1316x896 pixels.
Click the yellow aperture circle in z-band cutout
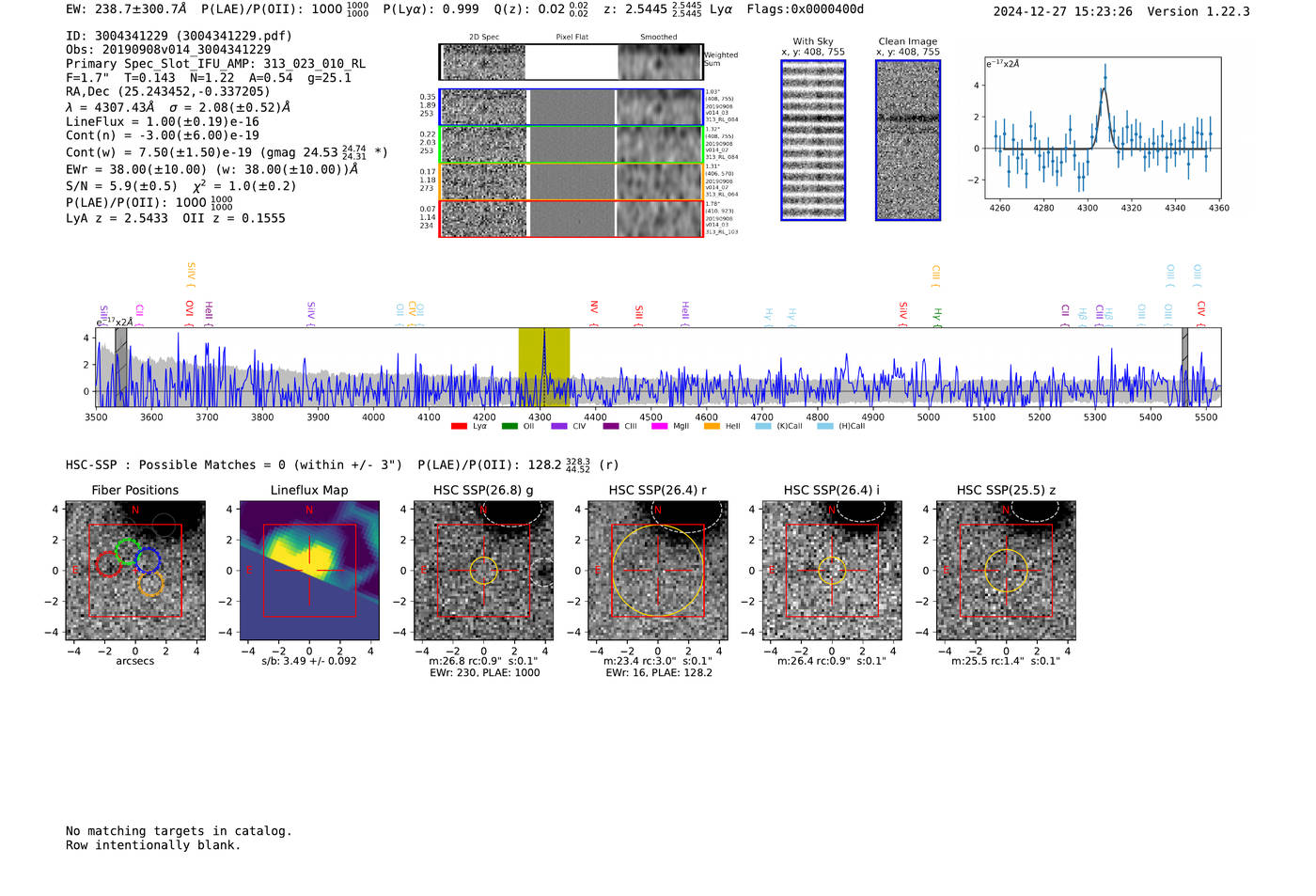1006,571
